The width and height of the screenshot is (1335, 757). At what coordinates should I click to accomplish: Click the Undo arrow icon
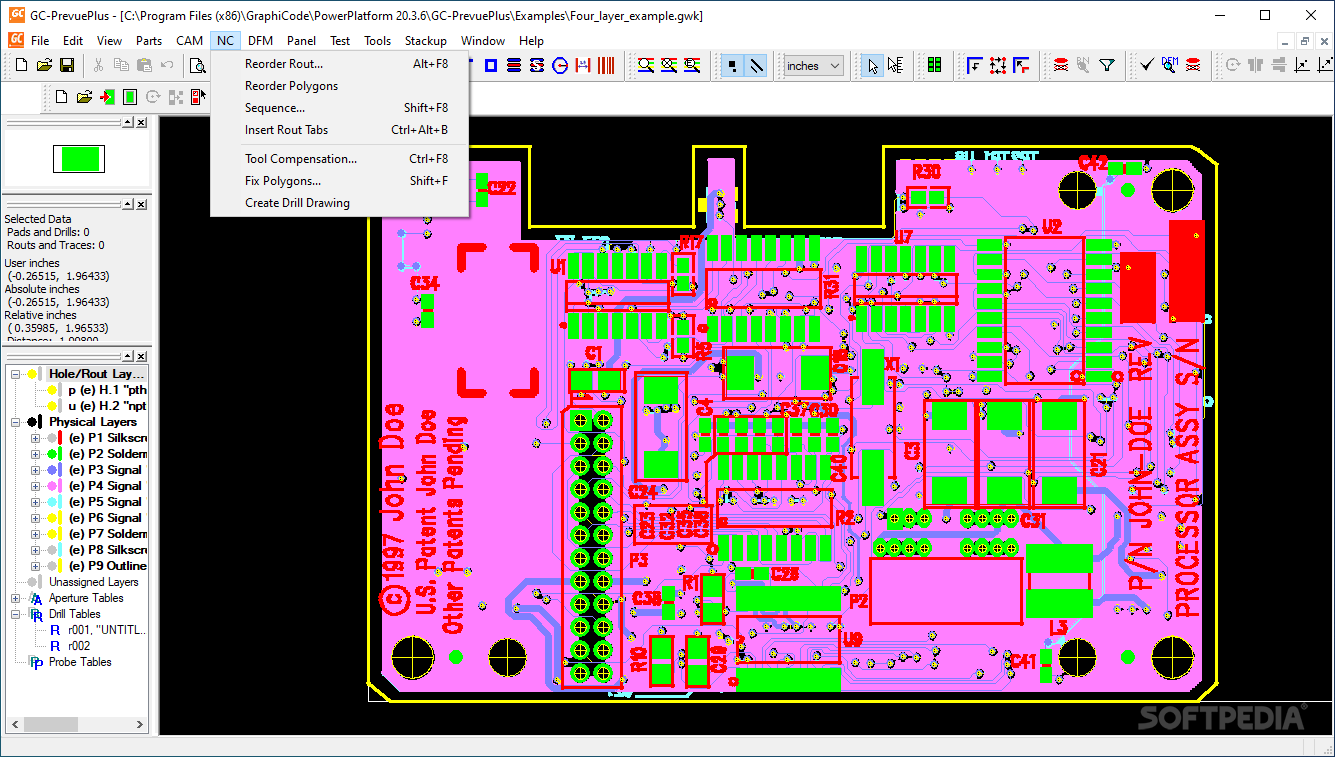click(168, 66)
